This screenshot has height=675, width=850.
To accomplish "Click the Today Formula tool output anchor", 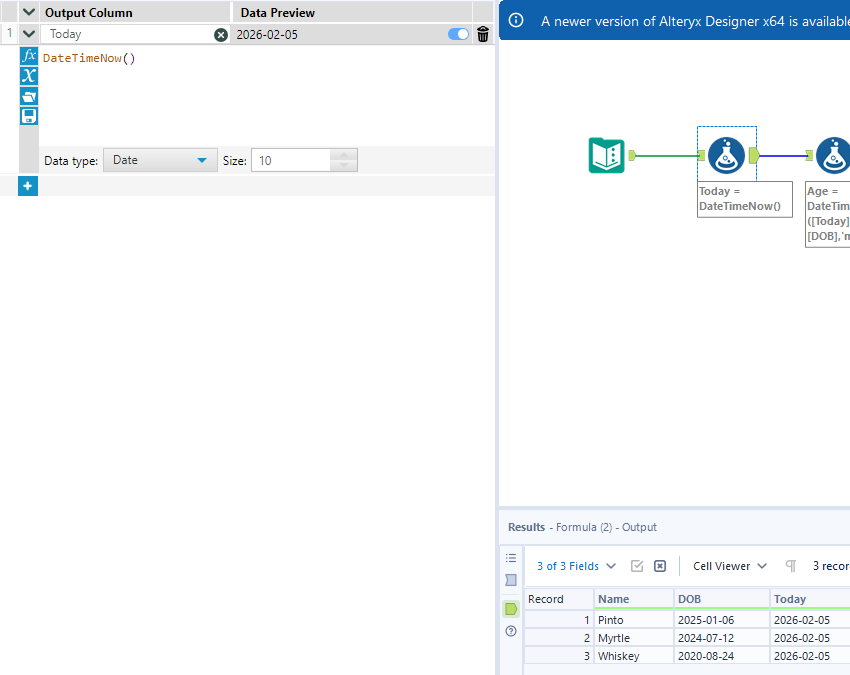I will coord(754,156).
